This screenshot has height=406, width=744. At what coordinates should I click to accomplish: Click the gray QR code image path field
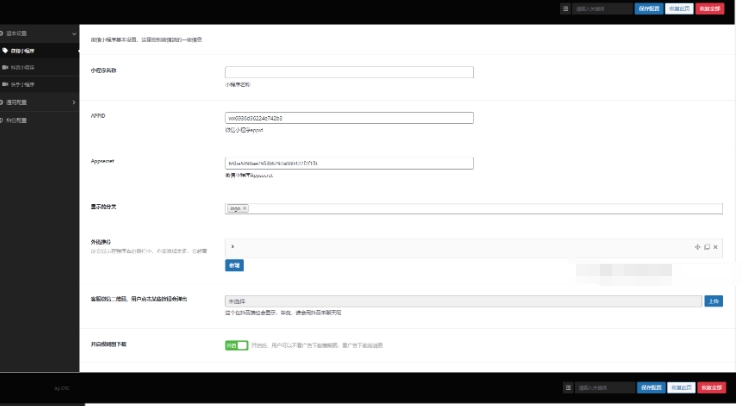click(463, 301)
